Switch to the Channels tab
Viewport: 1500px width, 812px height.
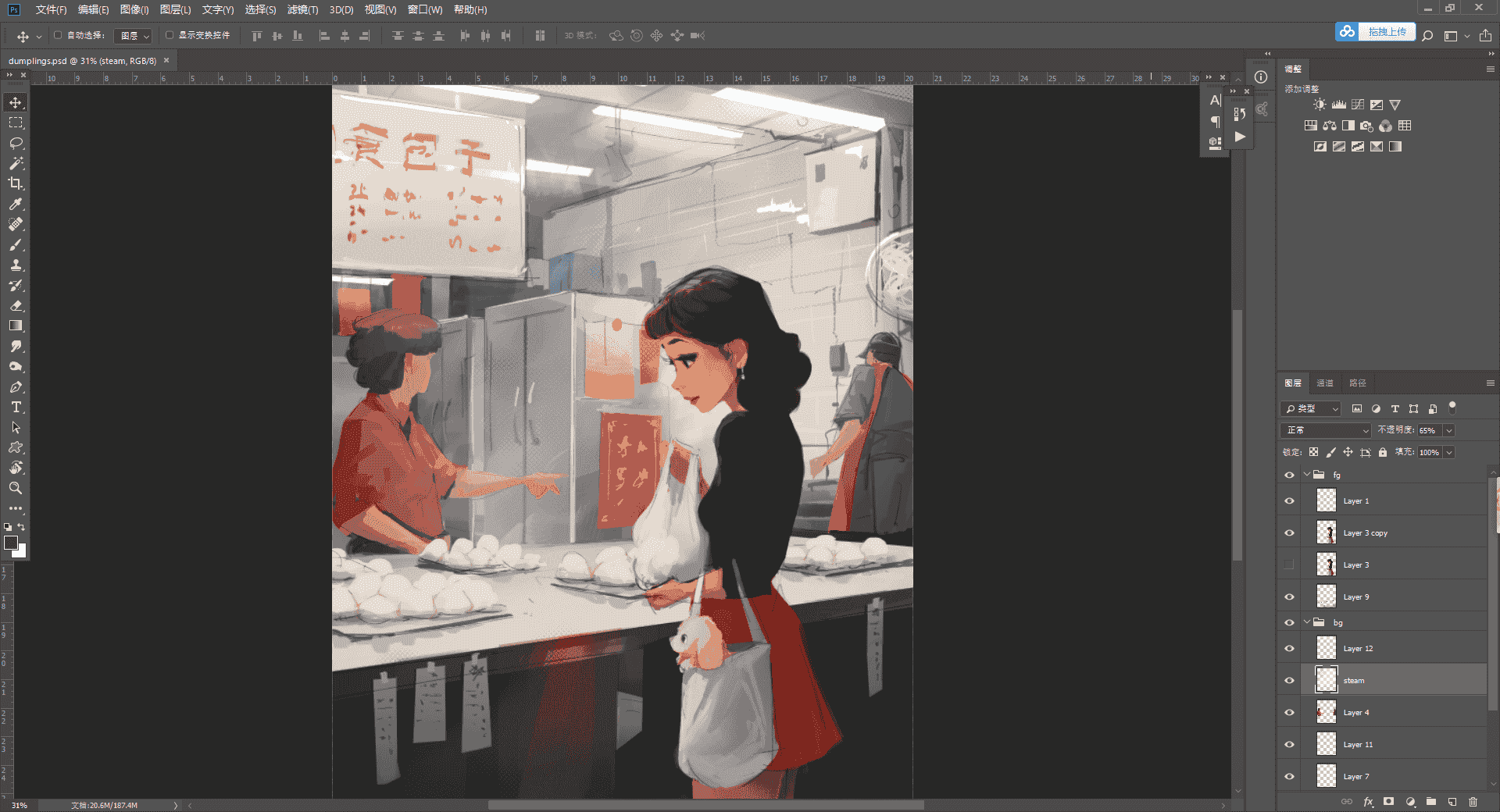point(1325,383)
